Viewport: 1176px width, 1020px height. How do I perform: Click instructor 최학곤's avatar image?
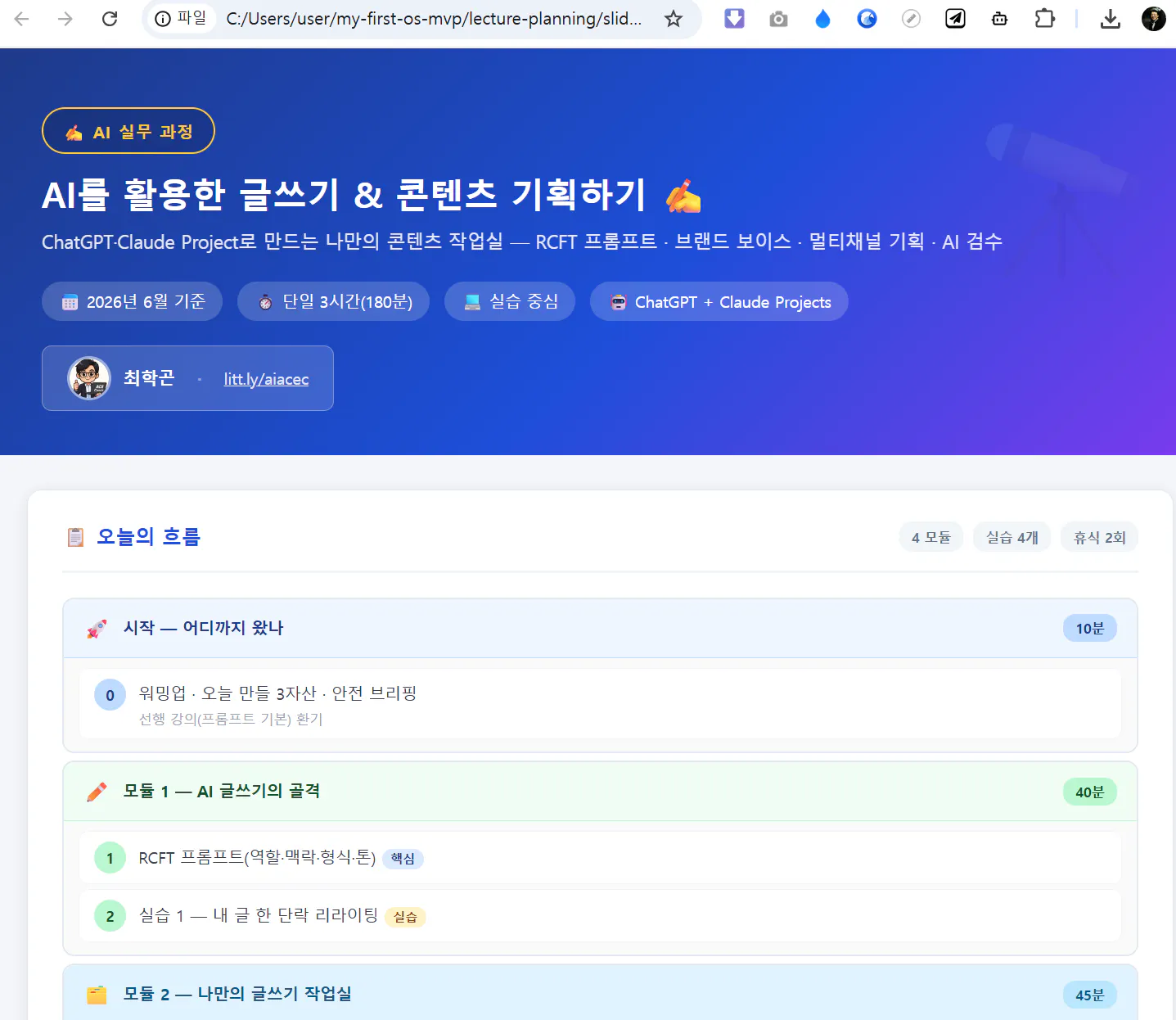[88, 378]
